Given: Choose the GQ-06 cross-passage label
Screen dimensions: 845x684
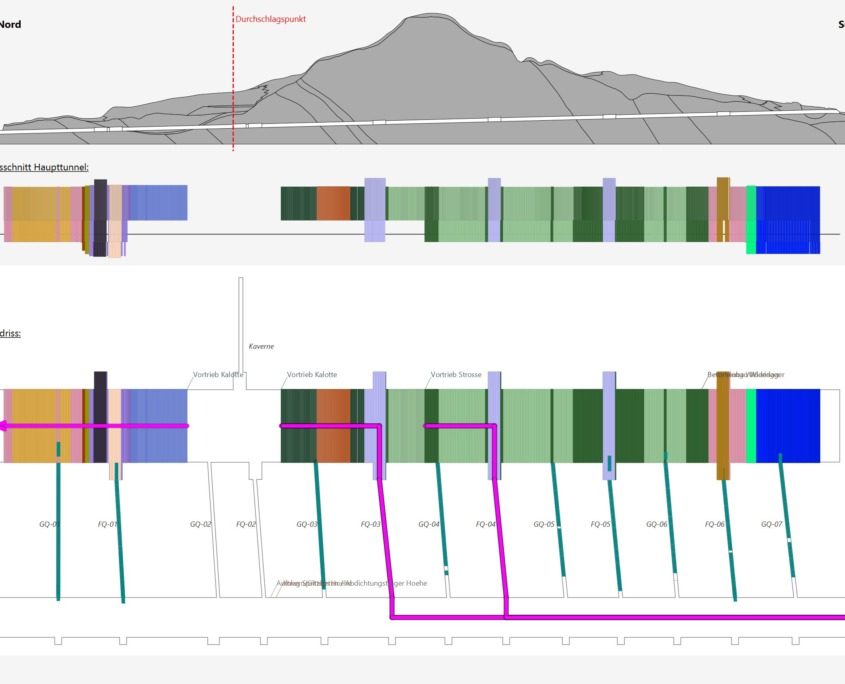Looking at the screenshot, I should click(656, 524).
